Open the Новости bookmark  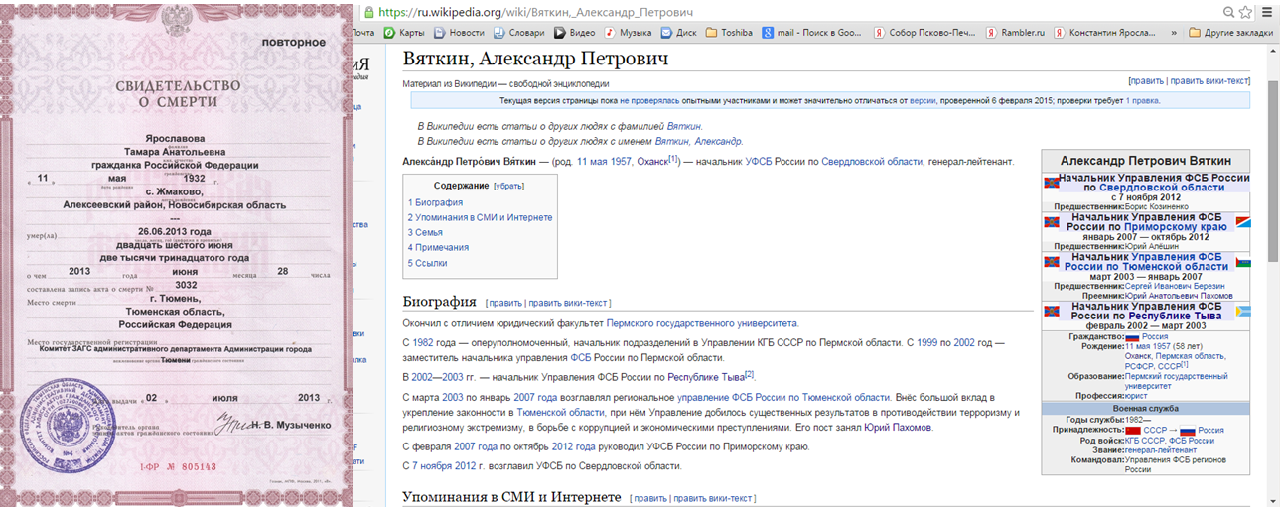458,32
